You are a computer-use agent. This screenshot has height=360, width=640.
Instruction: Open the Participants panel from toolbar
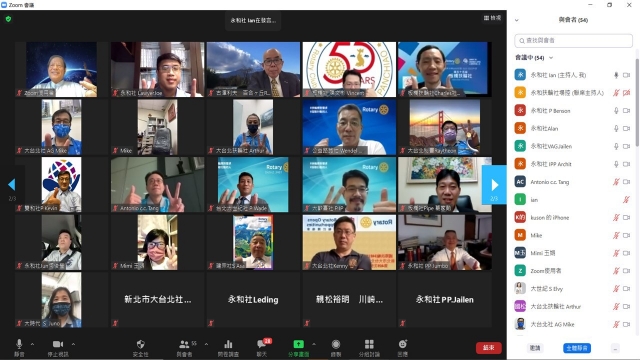pos(184,344)
